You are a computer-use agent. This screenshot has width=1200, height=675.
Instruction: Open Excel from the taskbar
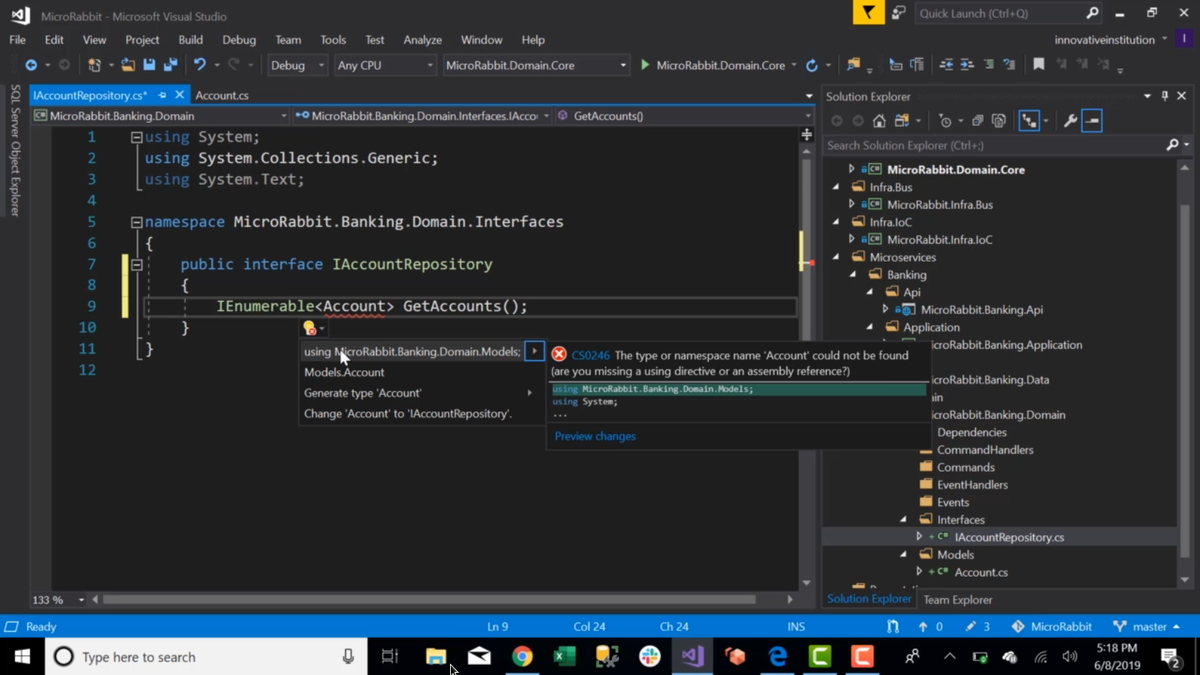(x=565, y=657)
